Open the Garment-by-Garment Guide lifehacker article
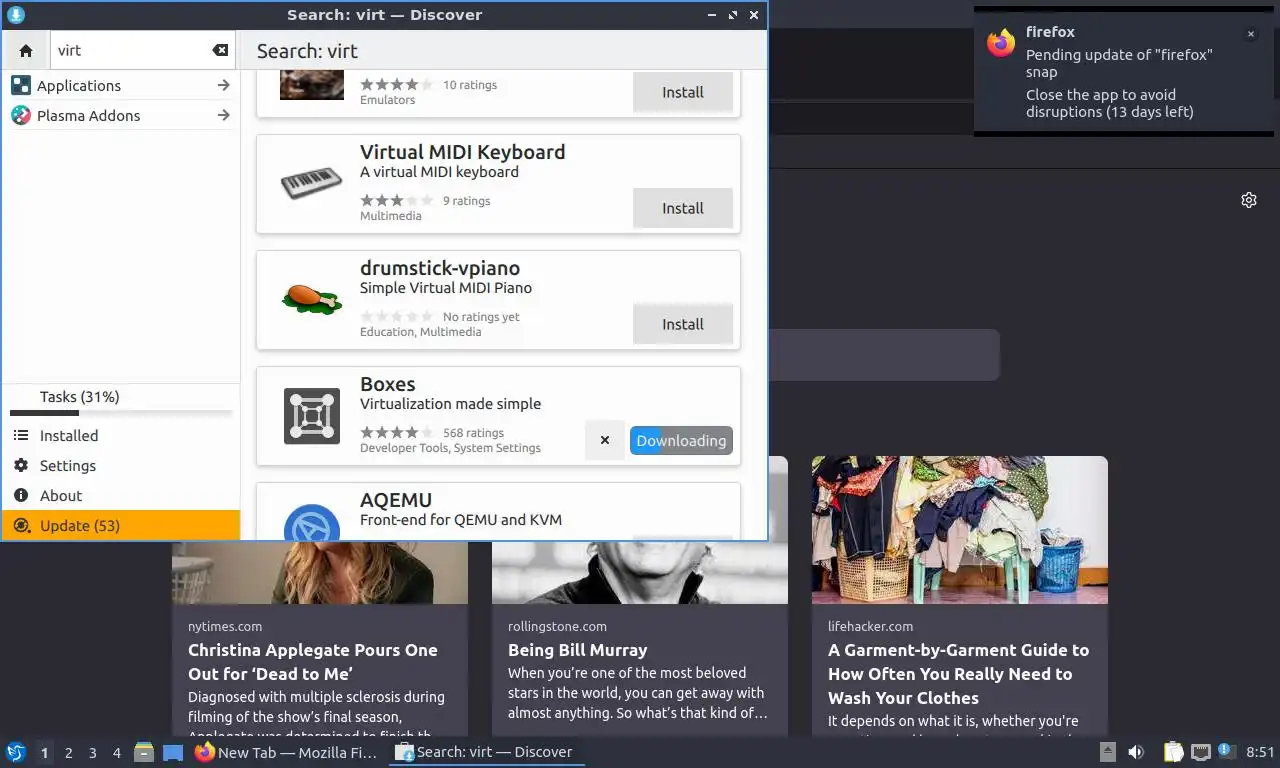The width and height of the screenshot is (1280, 768). (x=960, y=674)
